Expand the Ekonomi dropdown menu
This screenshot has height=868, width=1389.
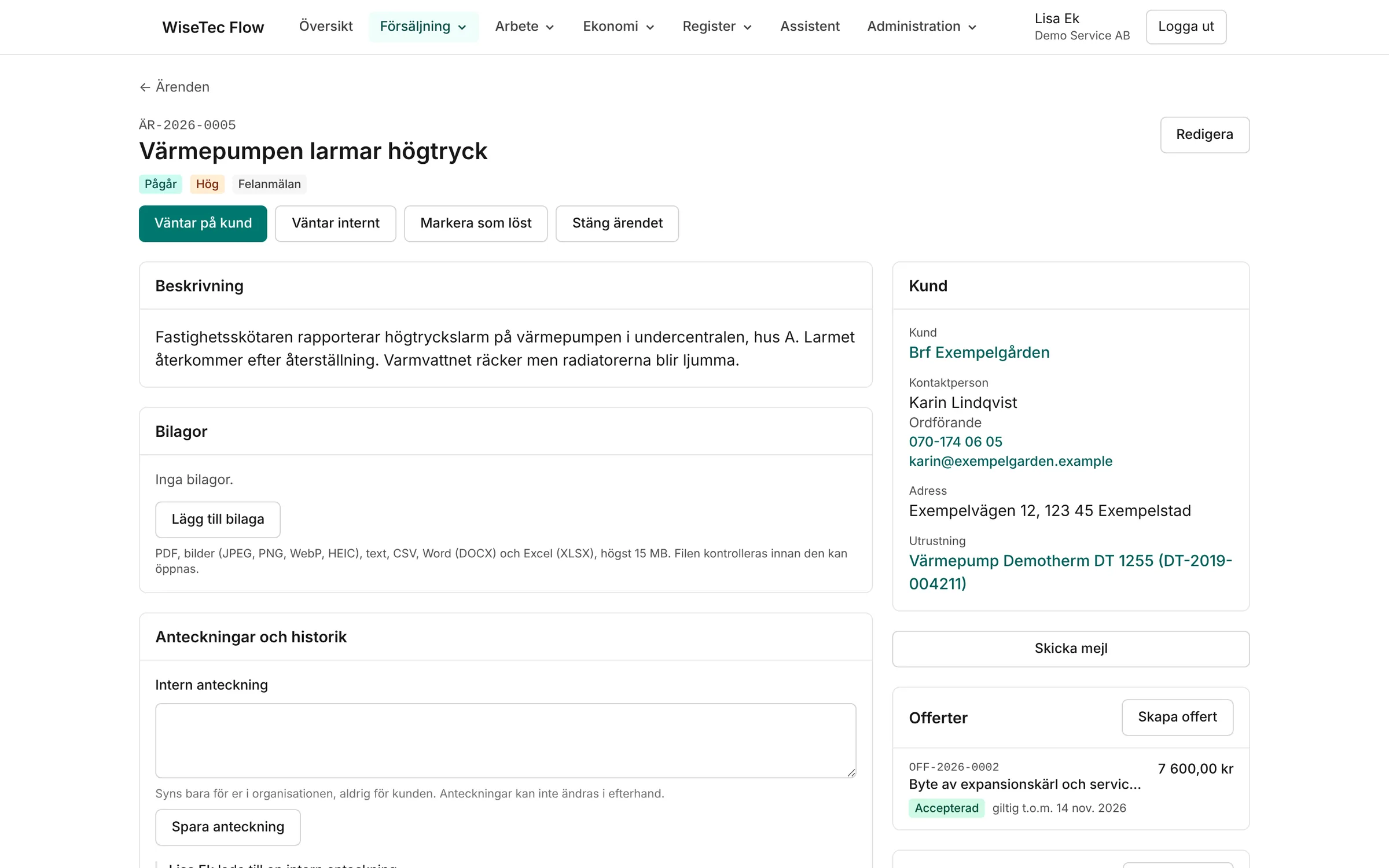click(619, 27)
